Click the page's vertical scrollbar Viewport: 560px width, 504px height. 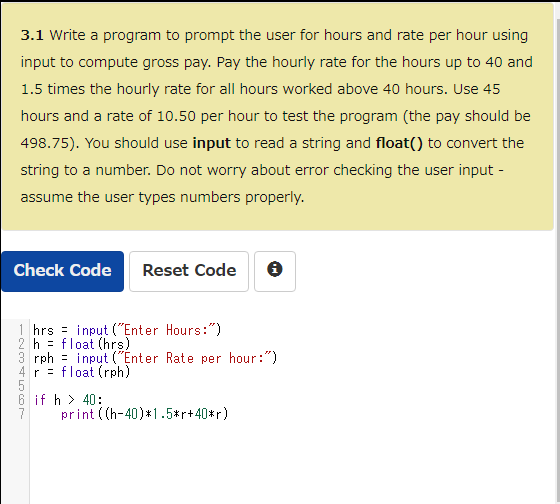[557, 250]
